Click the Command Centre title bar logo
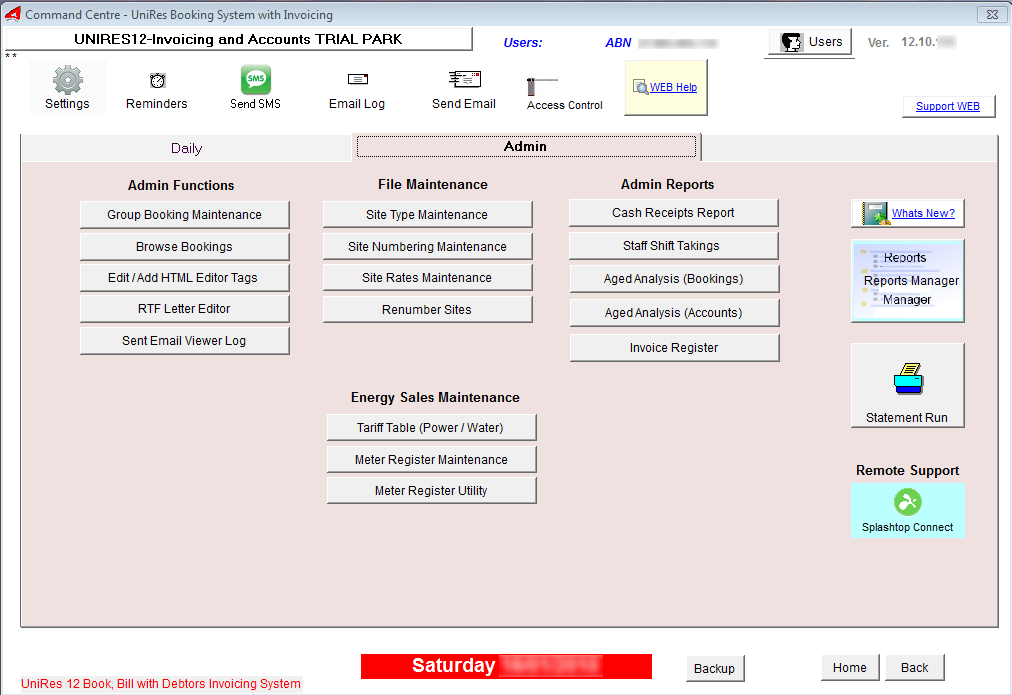Image resolution: width=1012 pixels, height=695 pixels. (x=13, y=14)
